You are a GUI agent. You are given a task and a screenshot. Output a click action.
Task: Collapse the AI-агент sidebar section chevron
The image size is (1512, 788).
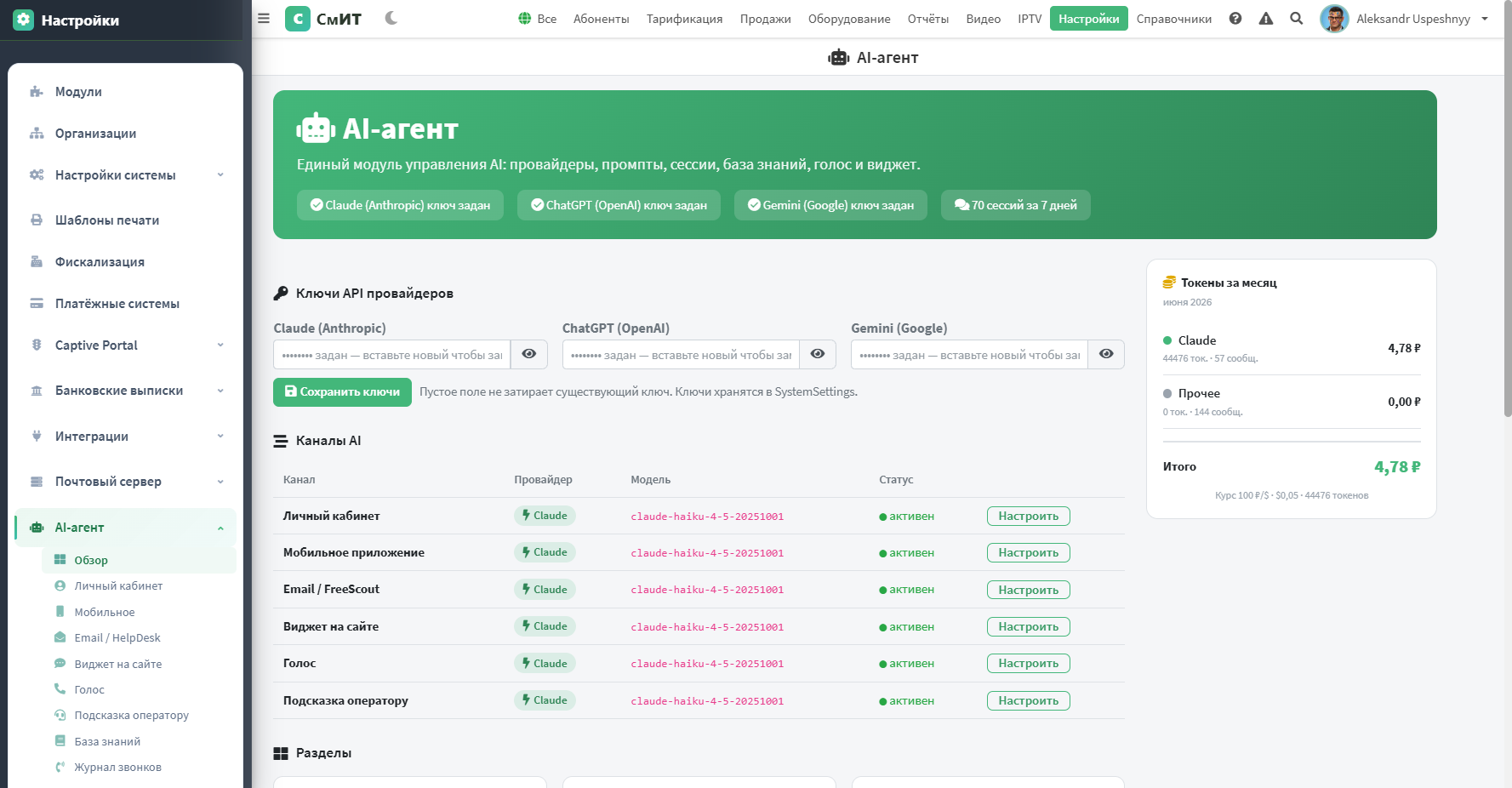[220, 528]
